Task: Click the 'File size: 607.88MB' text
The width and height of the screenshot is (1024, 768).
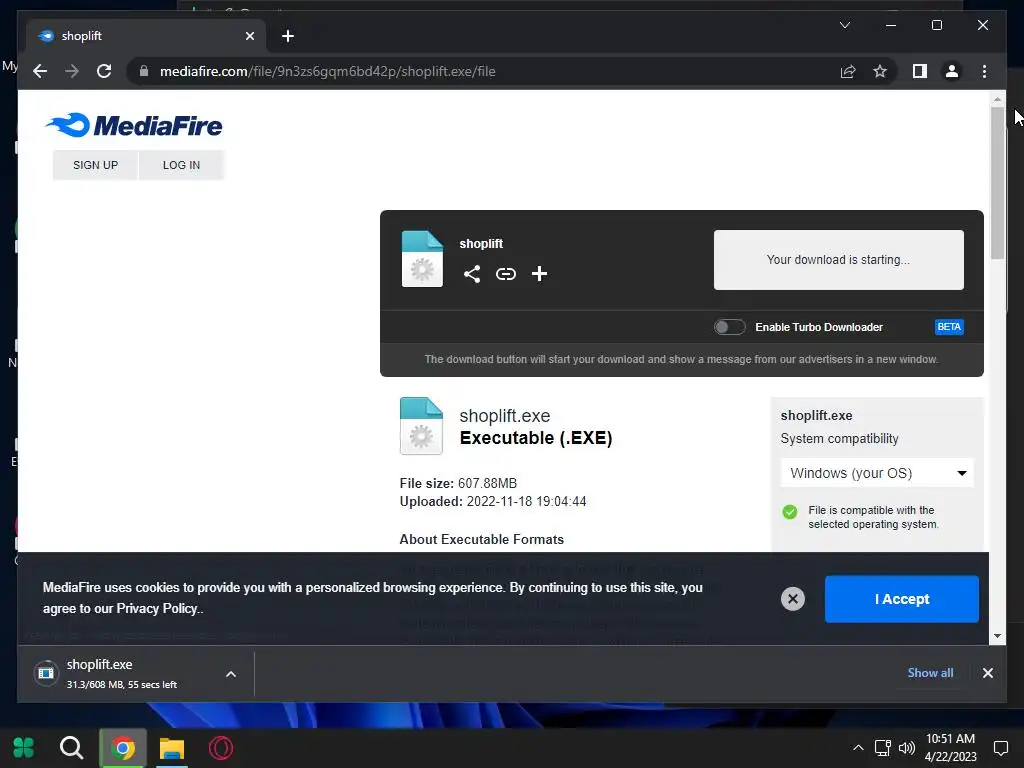Action: 458,483
